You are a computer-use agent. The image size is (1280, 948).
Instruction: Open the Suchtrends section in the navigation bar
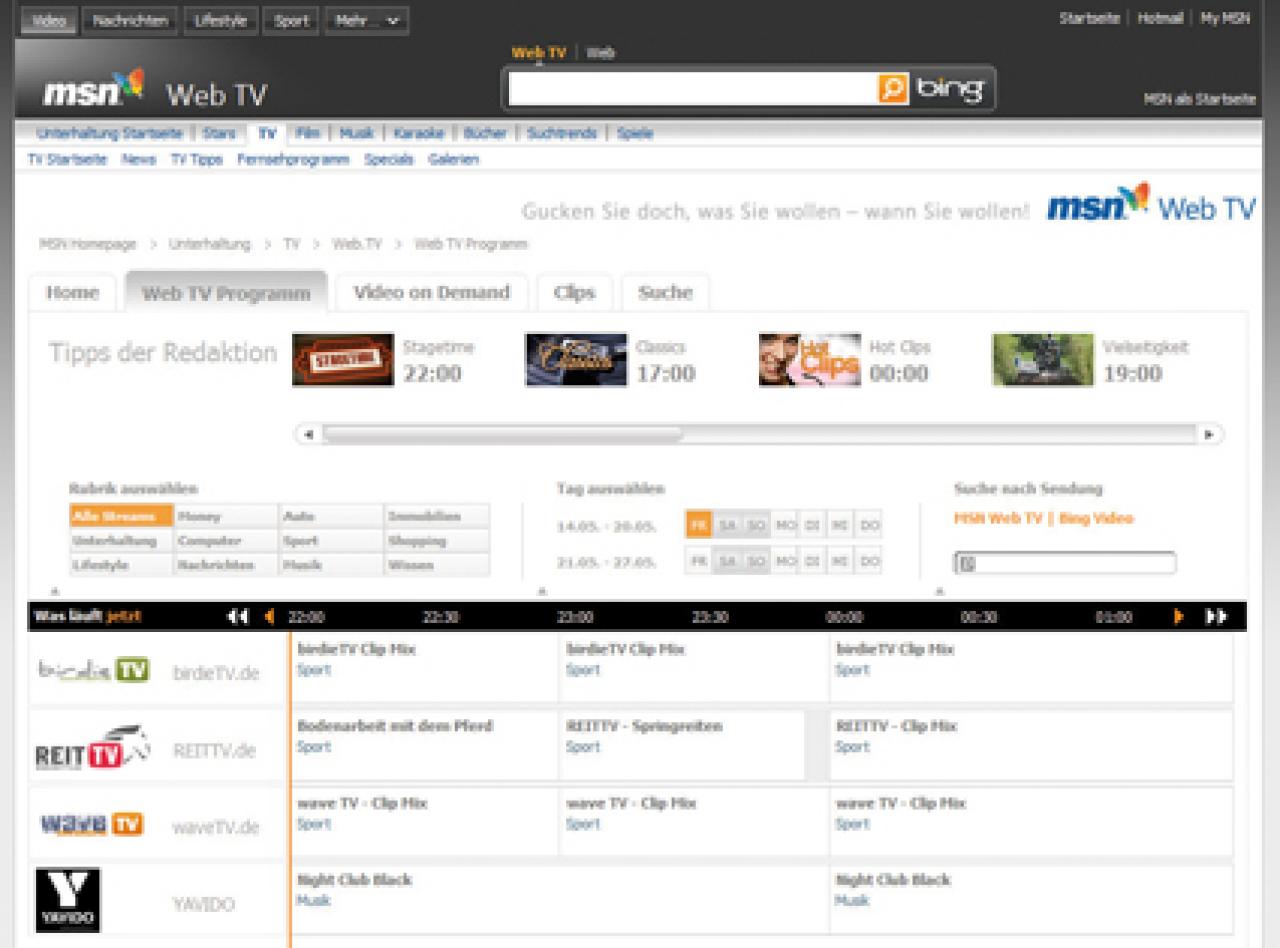(x=561, y=133)
